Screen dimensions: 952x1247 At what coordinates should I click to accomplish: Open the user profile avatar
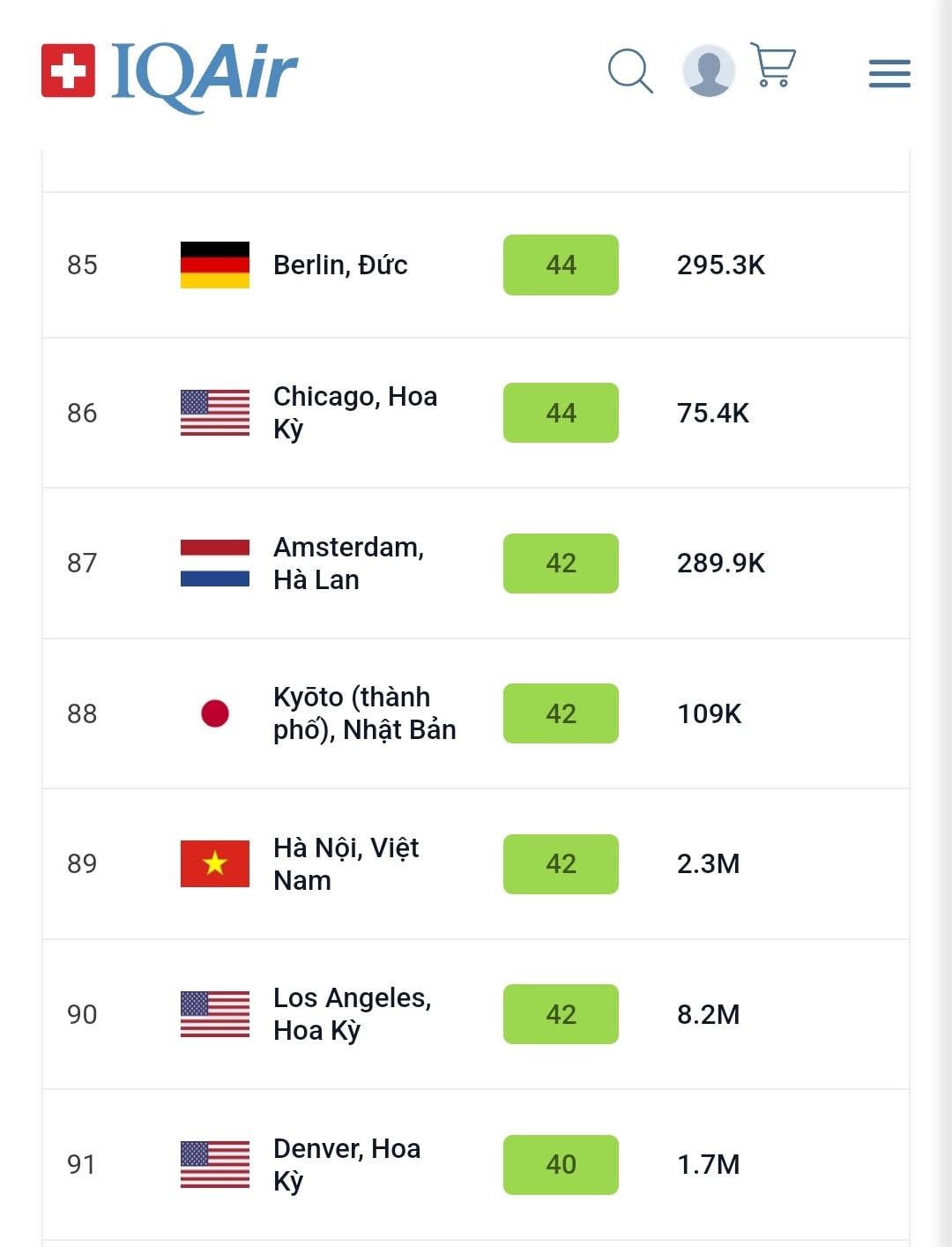coord(709,71)
